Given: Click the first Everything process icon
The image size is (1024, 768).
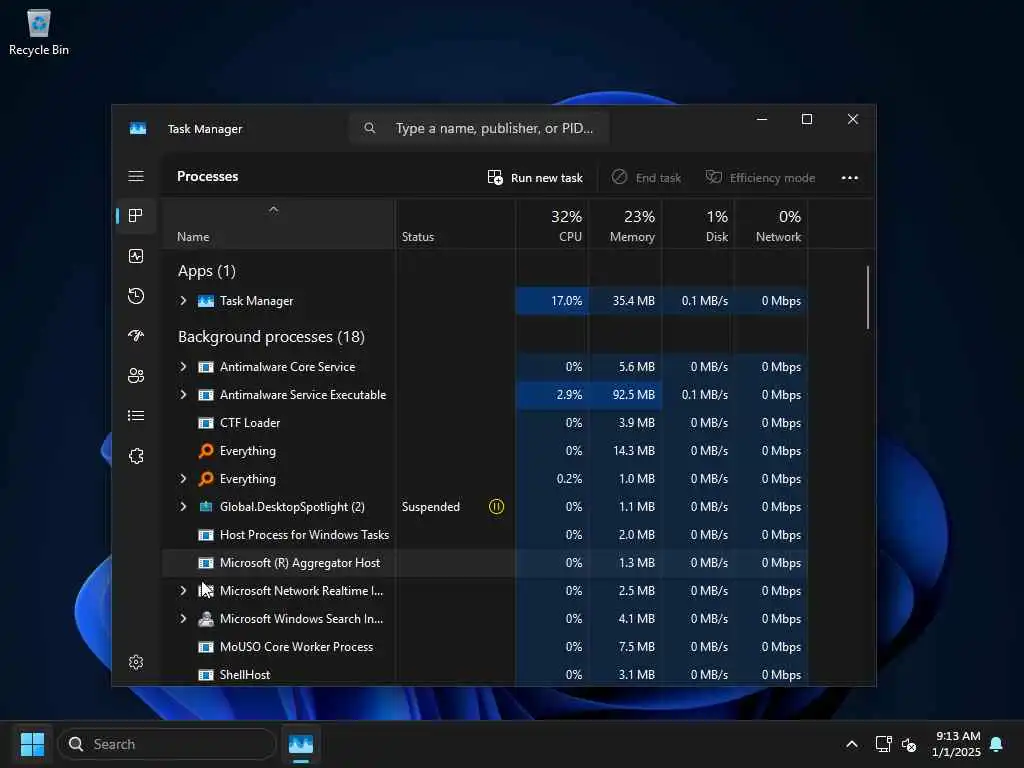Looking at the screenshot, I should [206, 451].
